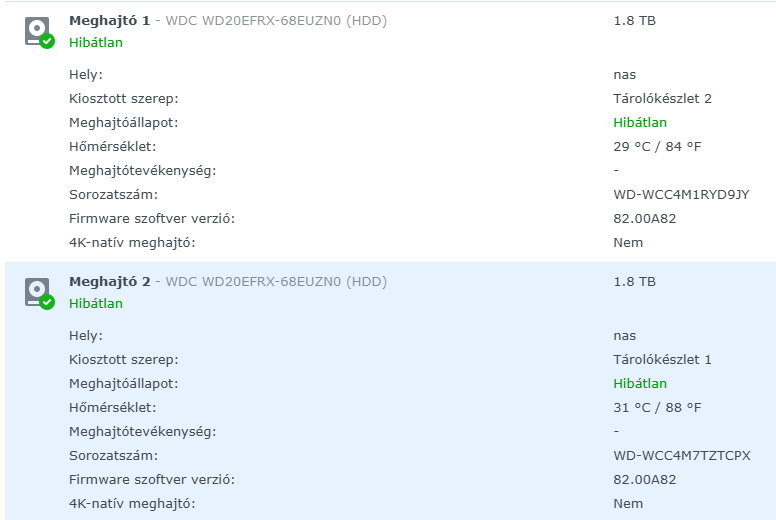Open the Tárolókészlet 2 assigned role
Image resolution: width=776 pixels, height=520 pixels.
click(662, 98)
